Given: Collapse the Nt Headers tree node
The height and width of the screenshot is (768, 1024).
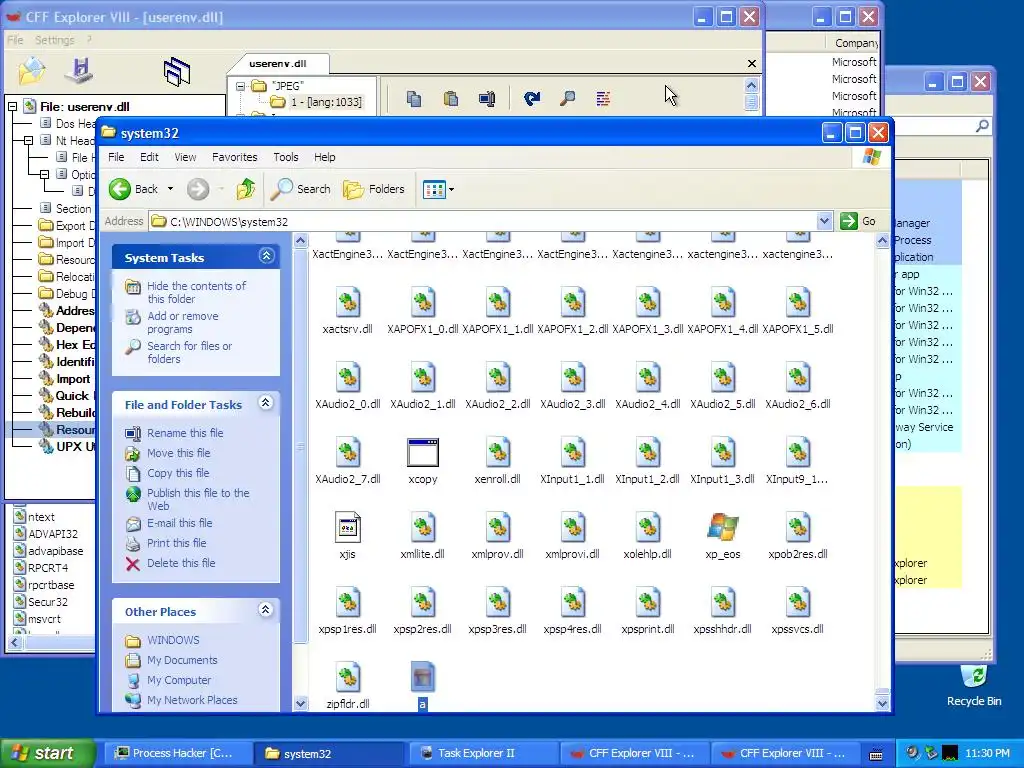Looking at the screenshot, I should (x=28, y=140).
